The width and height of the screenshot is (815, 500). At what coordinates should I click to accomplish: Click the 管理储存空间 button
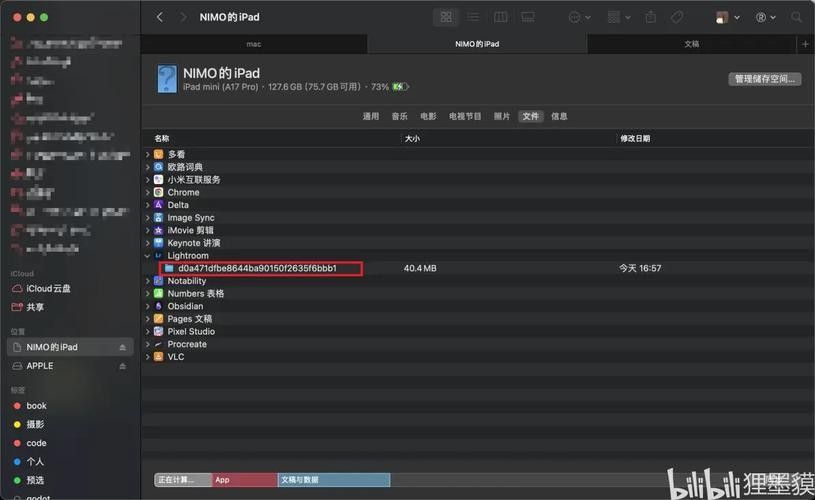(x=765, y=79)
